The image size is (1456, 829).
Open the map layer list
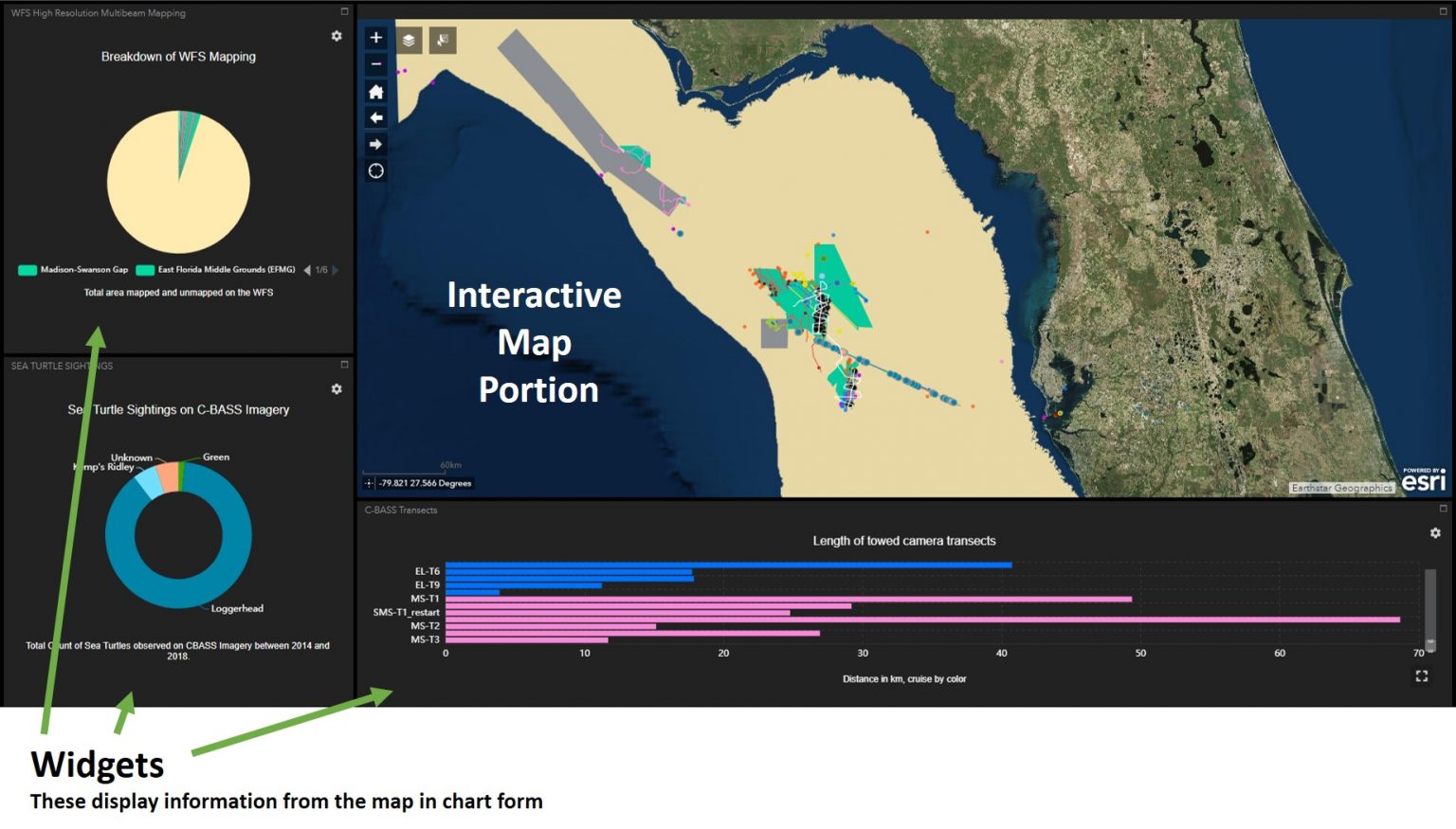pos(409,40)
